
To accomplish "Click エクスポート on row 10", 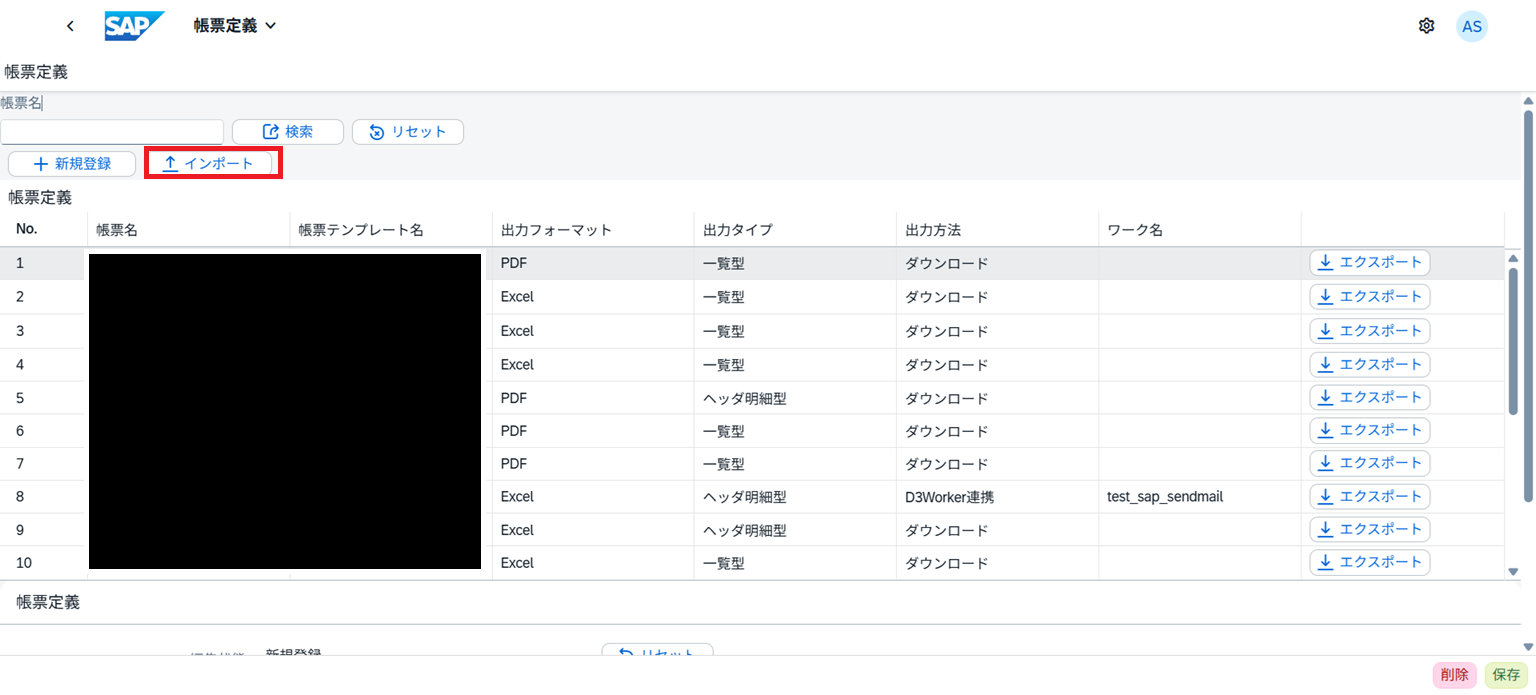I will pyautogui.click(x=1369, y=563).
